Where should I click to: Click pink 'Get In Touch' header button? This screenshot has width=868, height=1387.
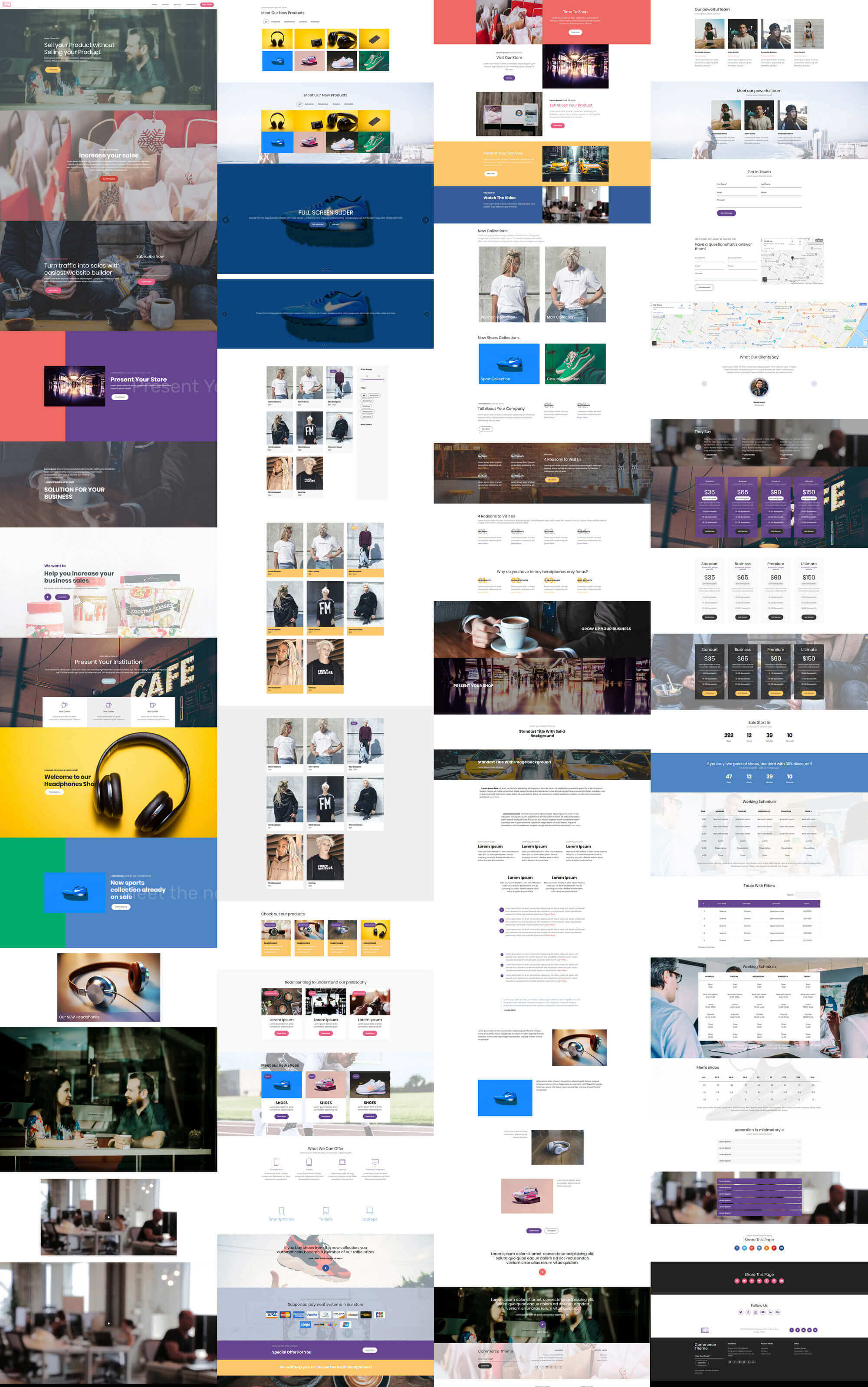(207, 5)
